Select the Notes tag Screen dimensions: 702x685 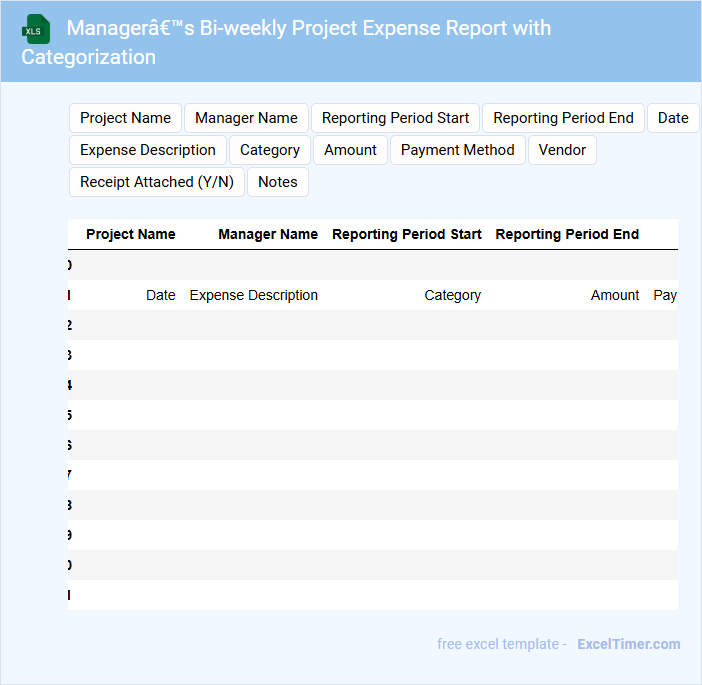click(x=278, y=182)
